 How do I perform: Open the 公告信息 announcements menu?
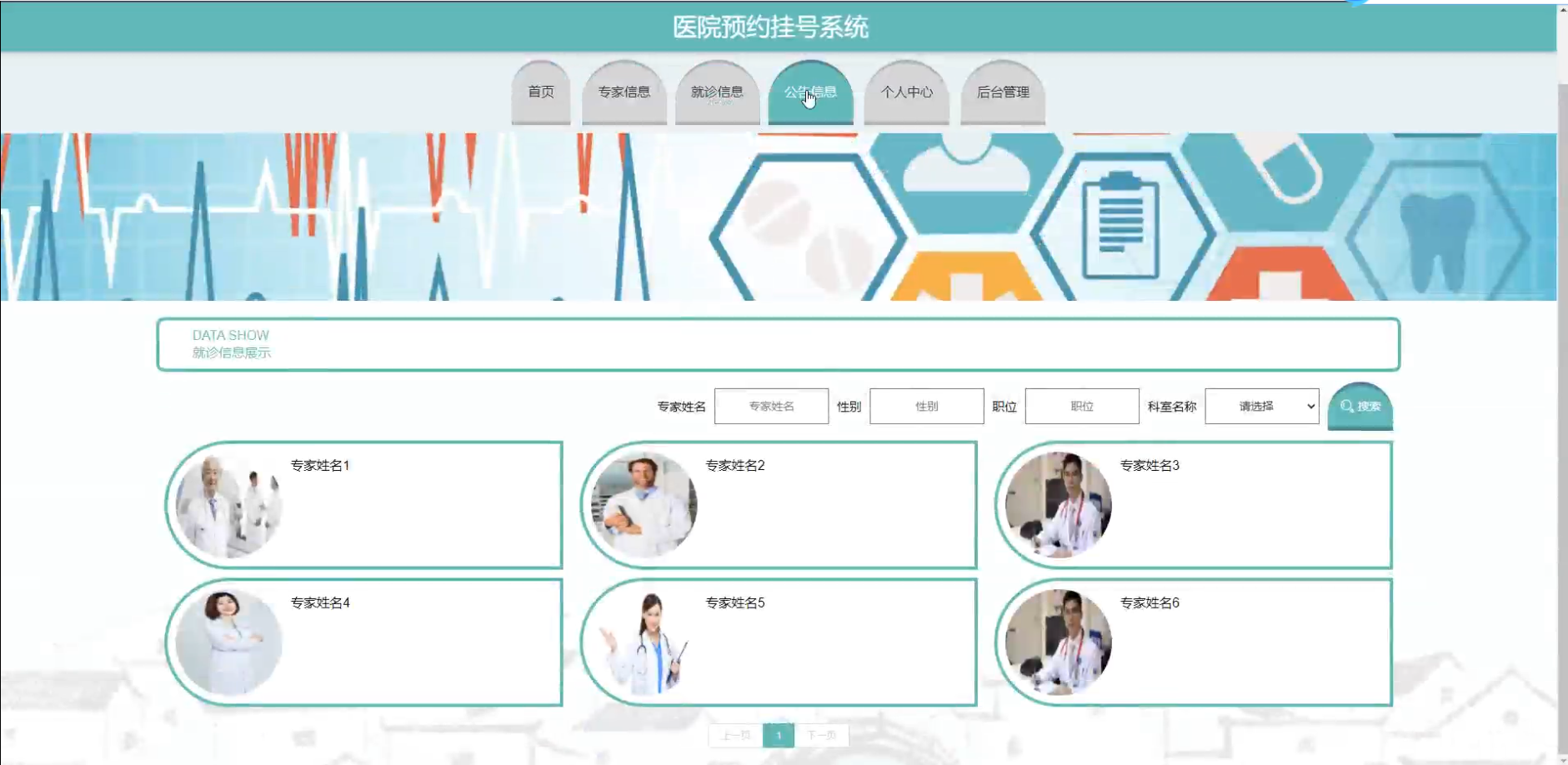(x=812, y=92)
